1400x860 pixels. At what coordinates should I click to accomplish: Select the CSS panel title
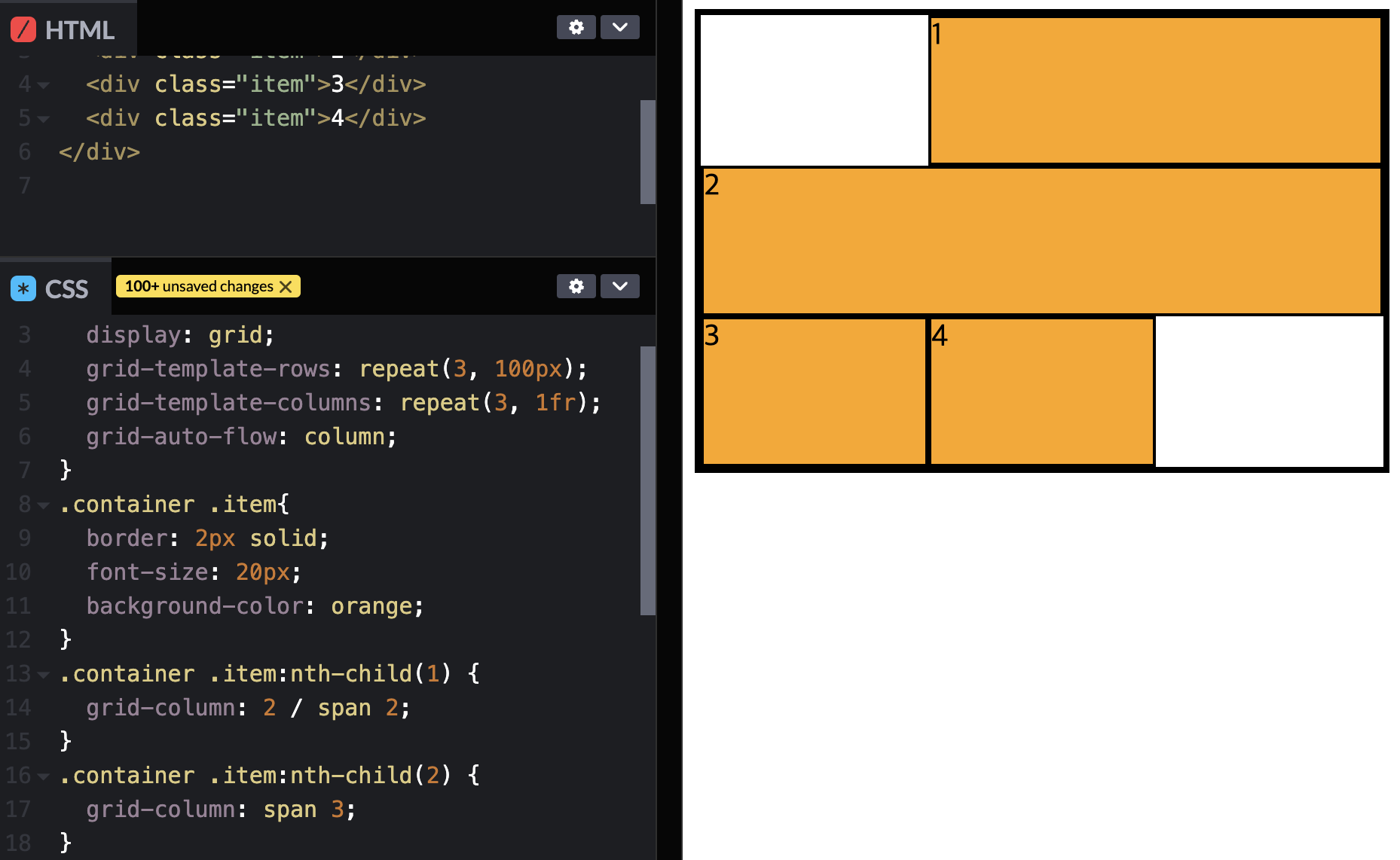point(66,289)
